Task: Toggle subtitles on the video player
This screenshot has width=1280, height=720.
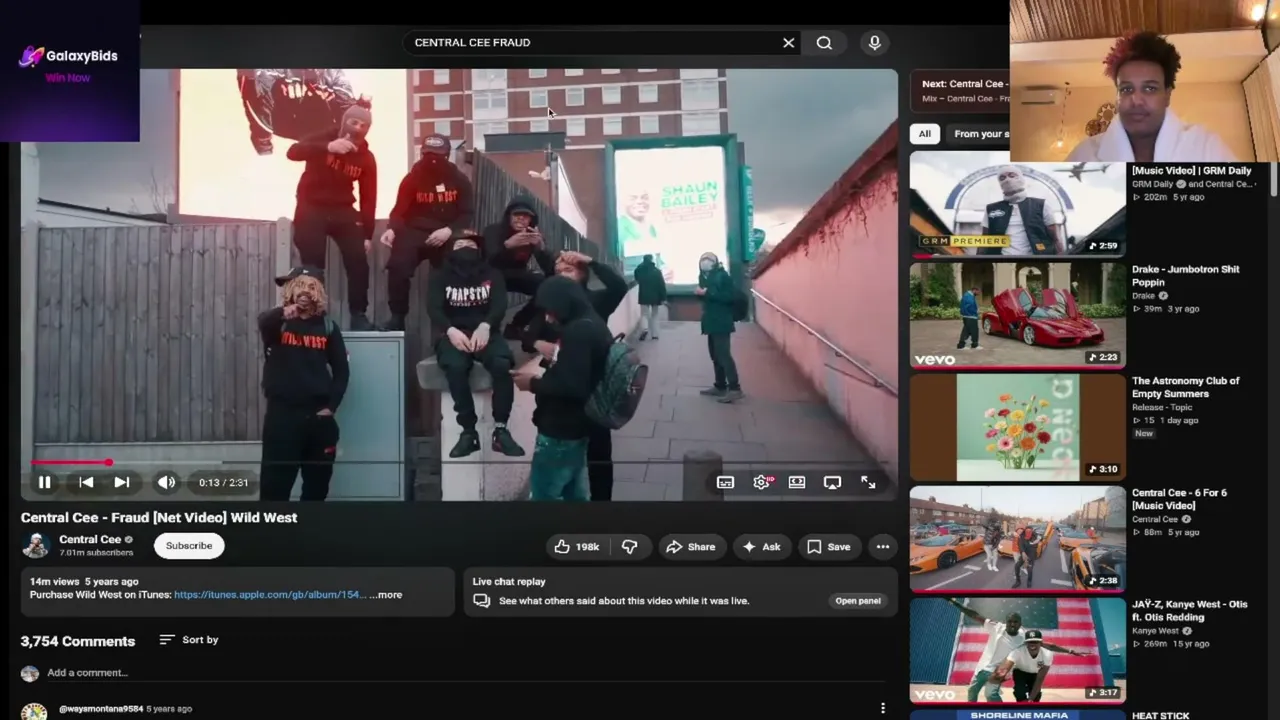Action: click(725, 482)
